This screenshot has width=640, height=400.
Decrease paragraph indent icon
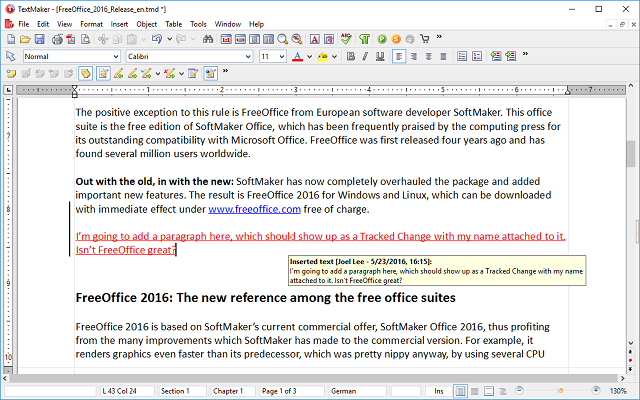[496, 56]
